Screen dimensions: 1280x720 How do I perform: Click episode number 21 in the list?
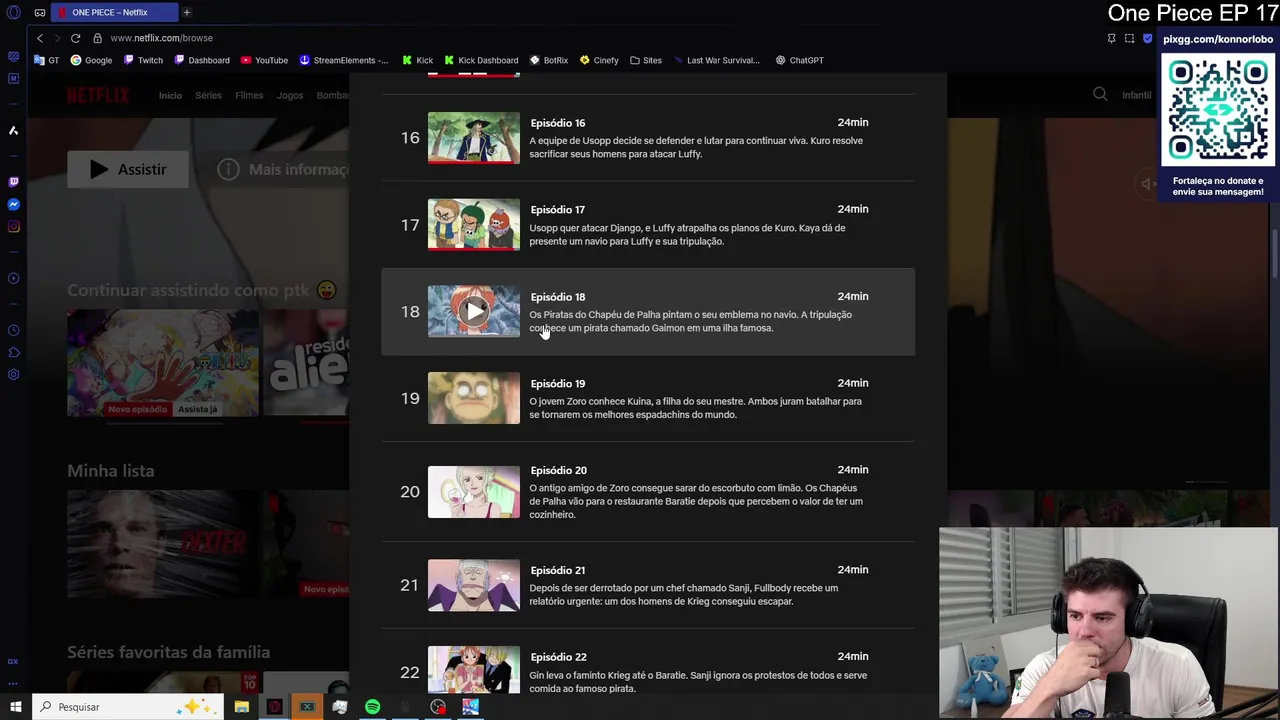410,585
